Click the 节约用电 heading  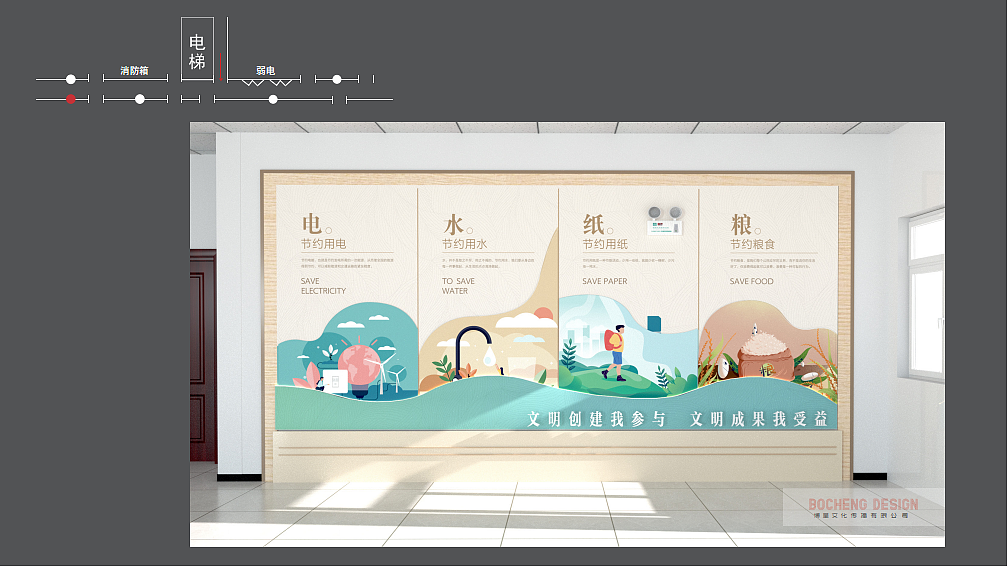(x=323, y=244)
